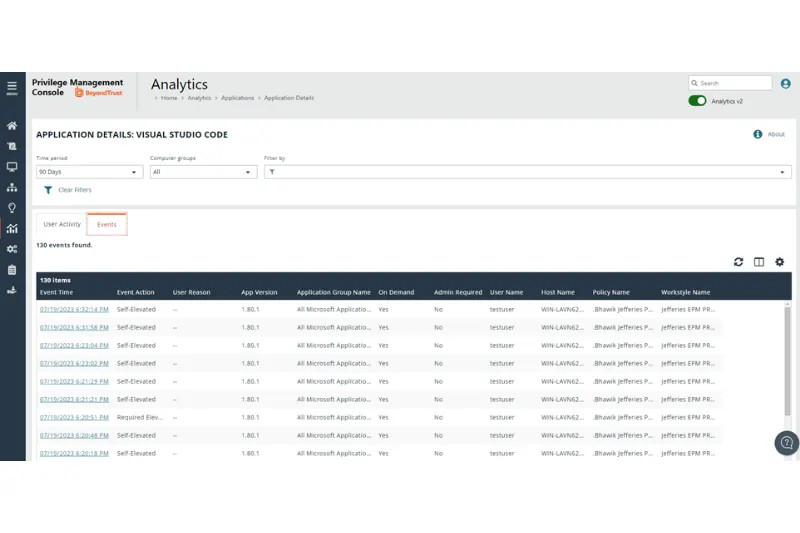Image resolution: width=800 pixels, height=533 pixels.
Task: Sort by Host Name column header
Action: coord(558,292)
